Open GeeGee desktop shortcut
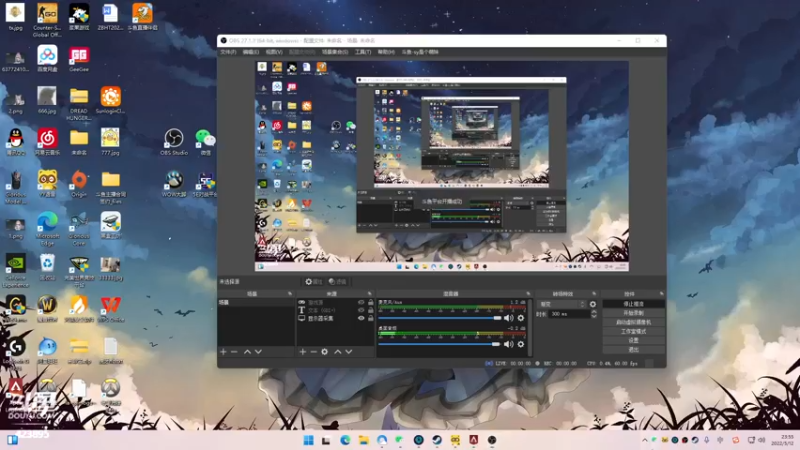This screenshot has height=450, width=800. pyautogui.click(x=79, y=58)
